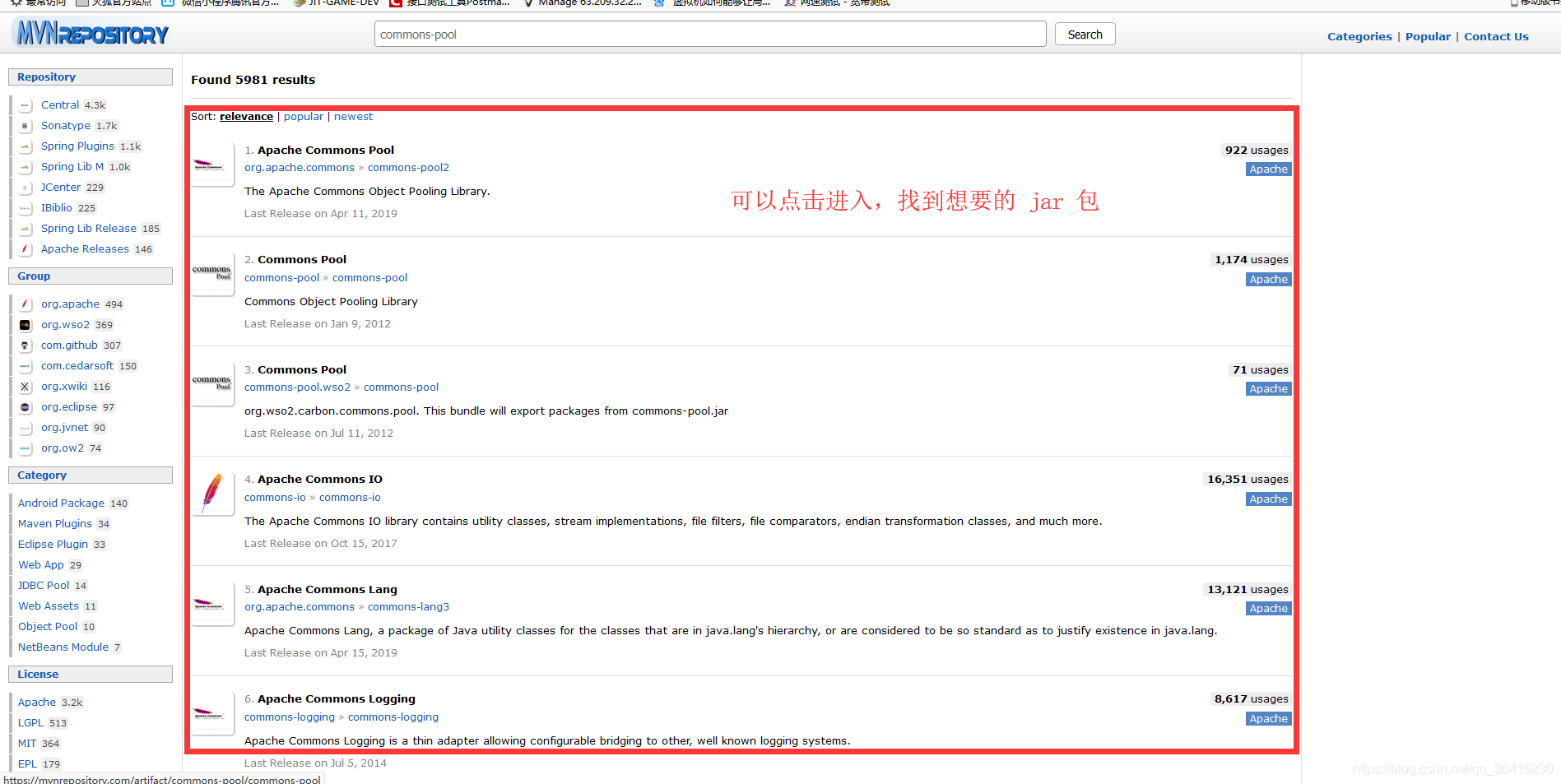This screenshot has width=1561, height=784.
Task: Filter by LGPL license
Action: (30, 723)
